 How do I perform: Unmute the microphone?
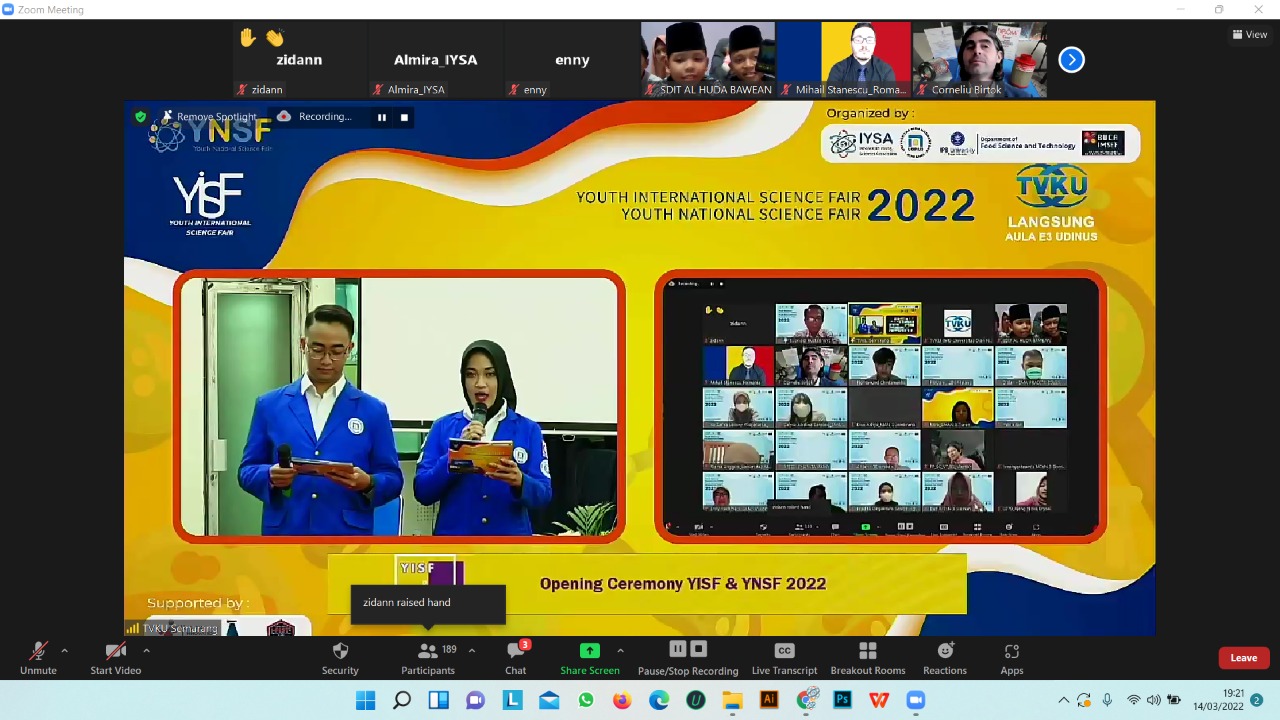(38, 656)
